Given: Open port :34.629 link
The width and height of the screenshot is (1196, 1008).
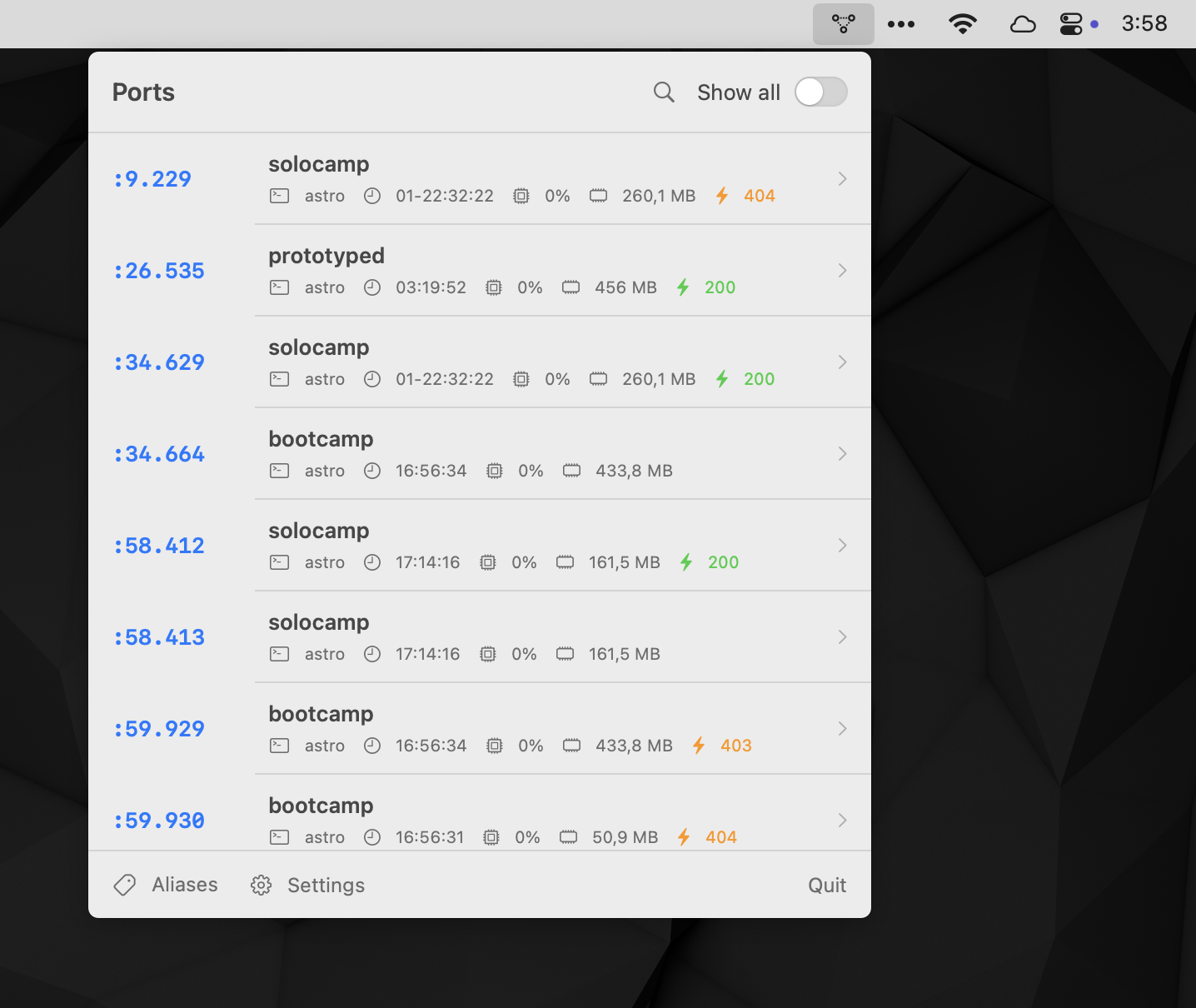Looking at the screenshot, I should coord(159,362).
